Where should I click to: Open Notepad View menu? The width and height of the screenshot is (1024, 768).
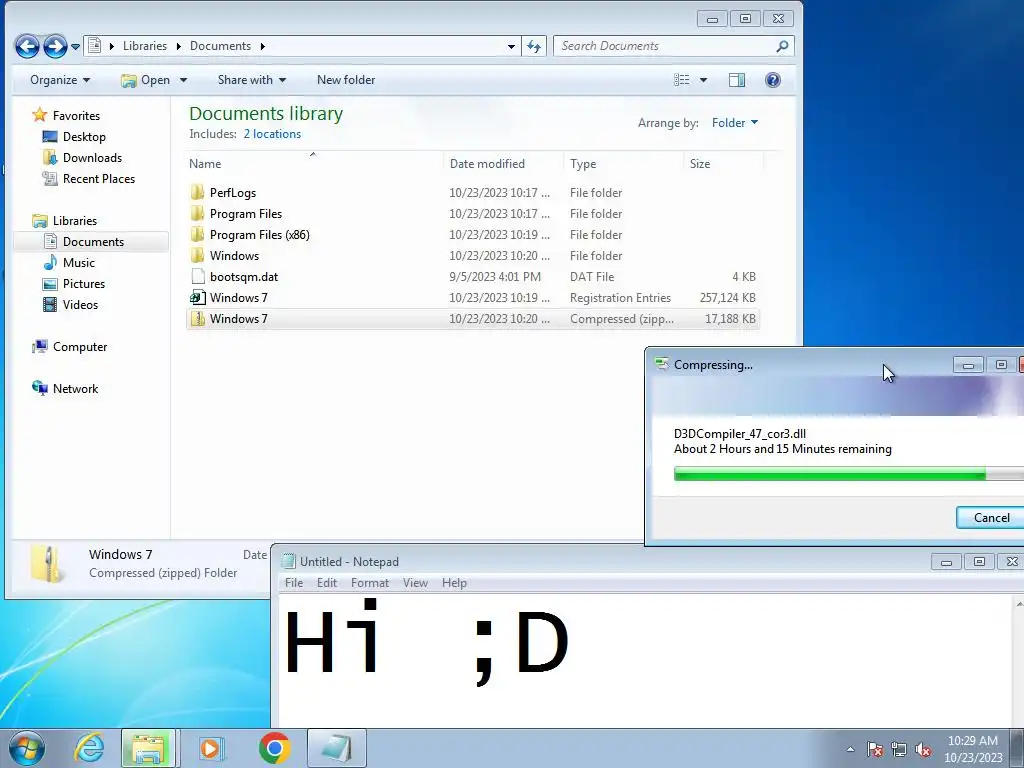(x=415, y=583)
